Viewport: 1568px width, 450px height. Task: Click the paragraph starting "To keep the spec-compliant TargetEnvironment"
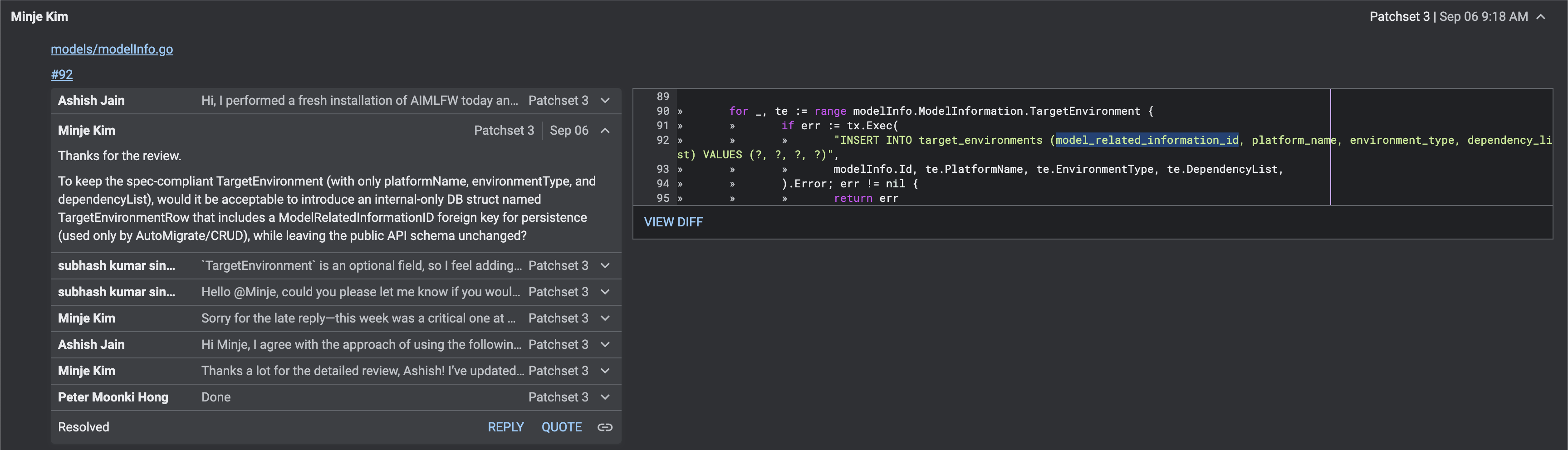coord(327,208)
